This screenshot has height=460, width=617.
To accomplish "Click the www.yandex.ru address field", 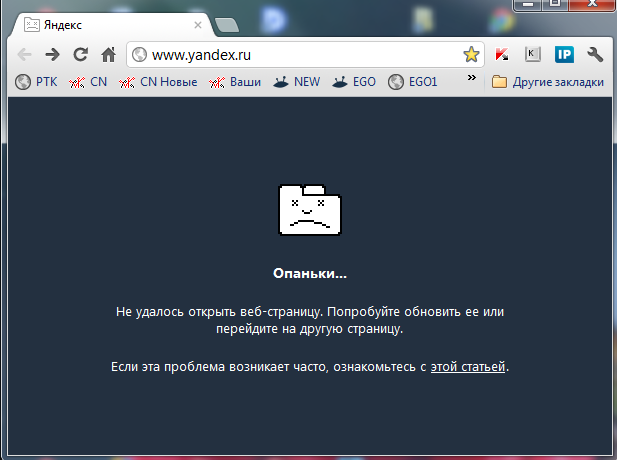I will 305,55.
